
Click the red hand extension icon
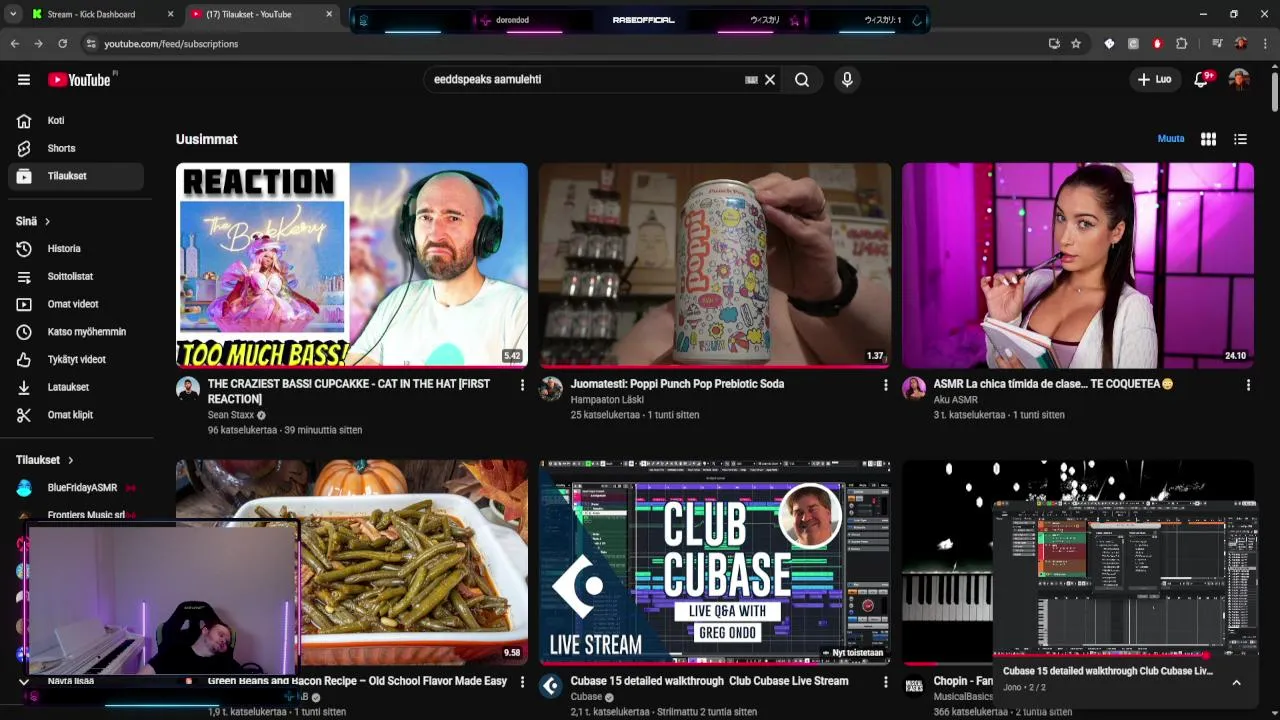(1157, 44)
